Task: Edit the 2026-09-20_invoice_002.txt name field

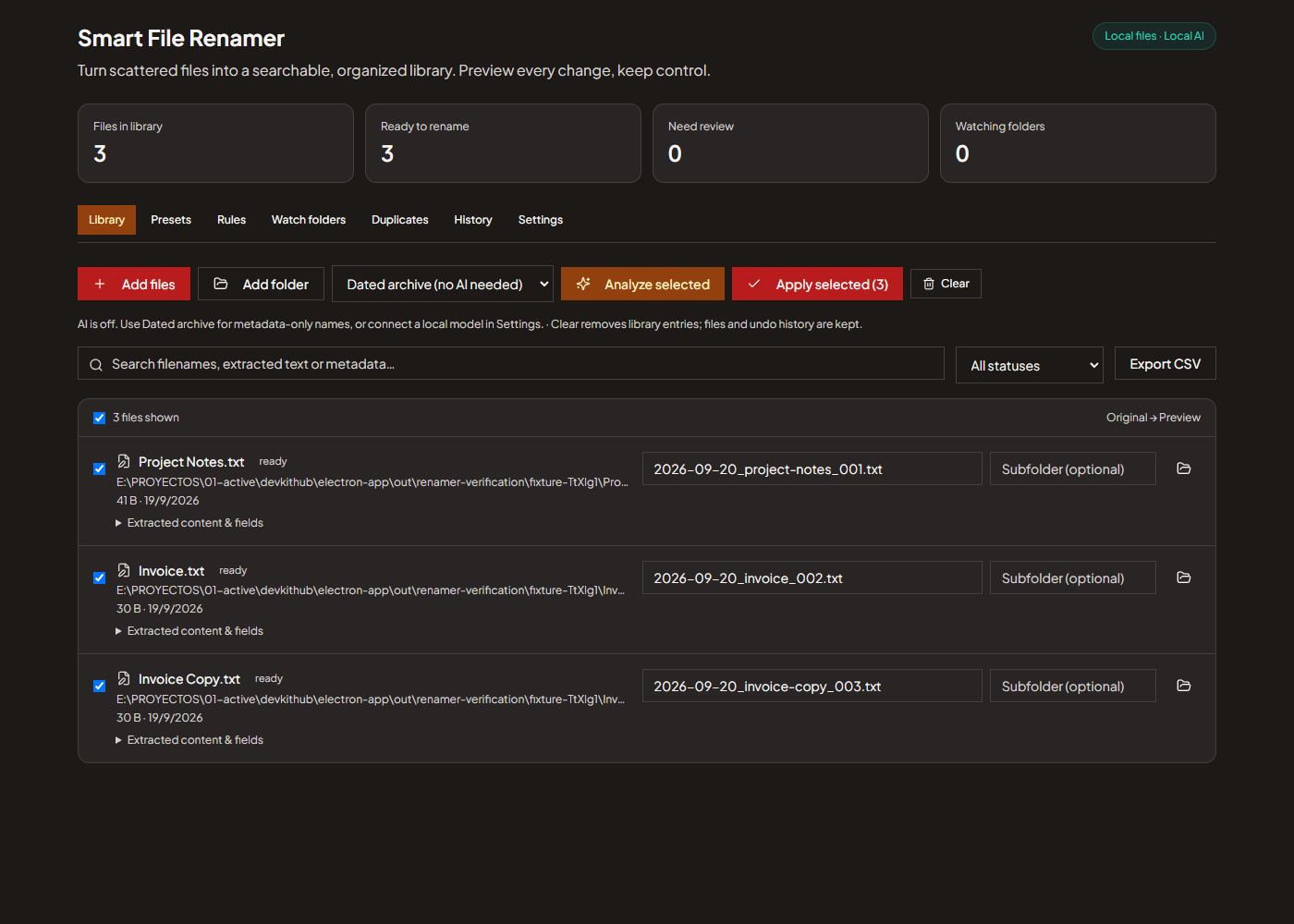Action: pos(812,577)
